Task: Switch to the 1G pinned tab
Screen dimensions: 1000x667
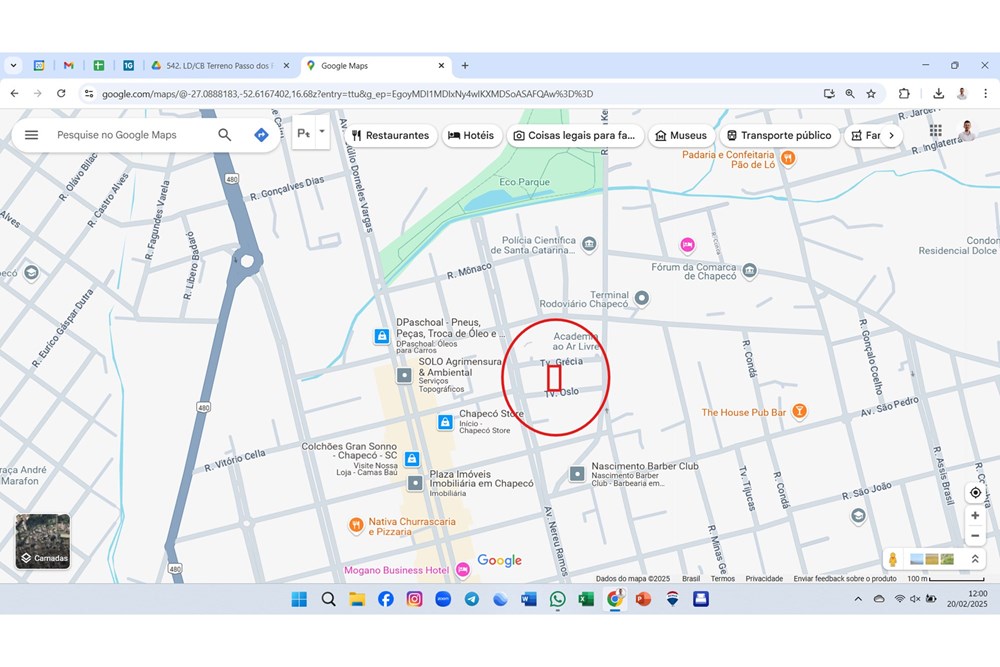Action: (128, 66)
